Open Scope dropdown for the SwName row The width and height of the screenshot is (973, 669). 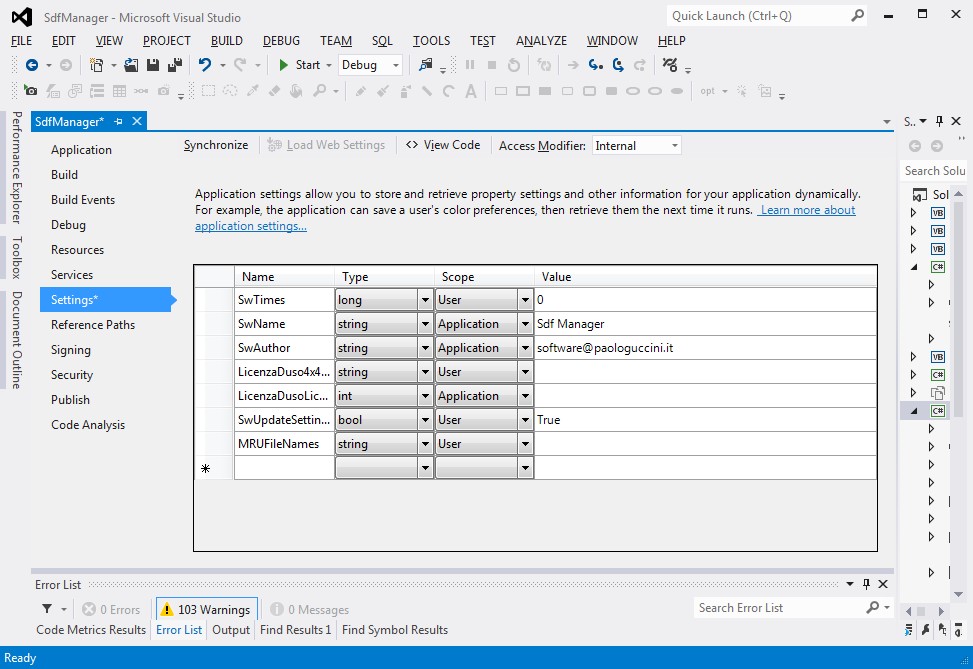[x=525, y=324]
